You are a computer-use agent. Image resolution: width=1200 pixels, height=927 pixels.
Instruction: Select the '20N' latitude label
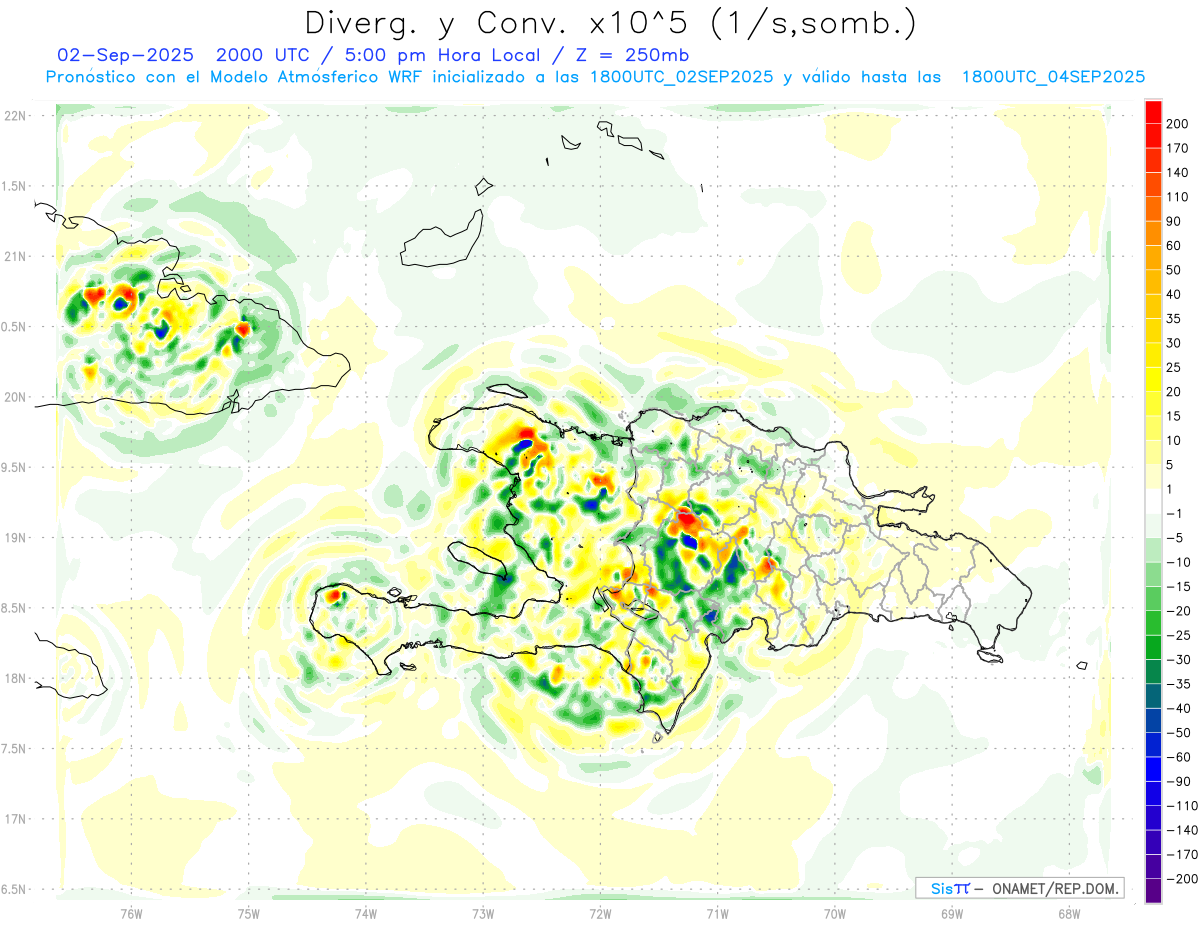pyautogui.click(x=15, y=397)
